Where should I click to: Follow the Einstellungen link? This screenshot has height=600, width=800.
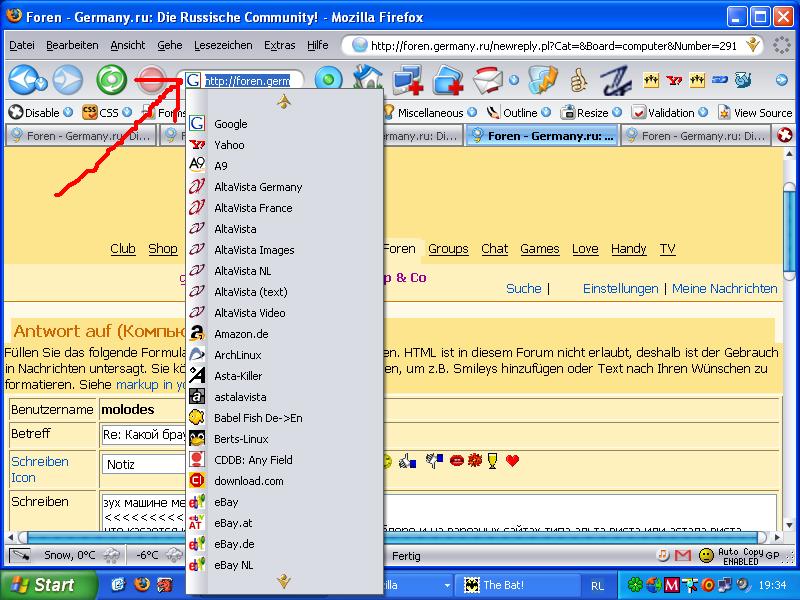point(620,288)
